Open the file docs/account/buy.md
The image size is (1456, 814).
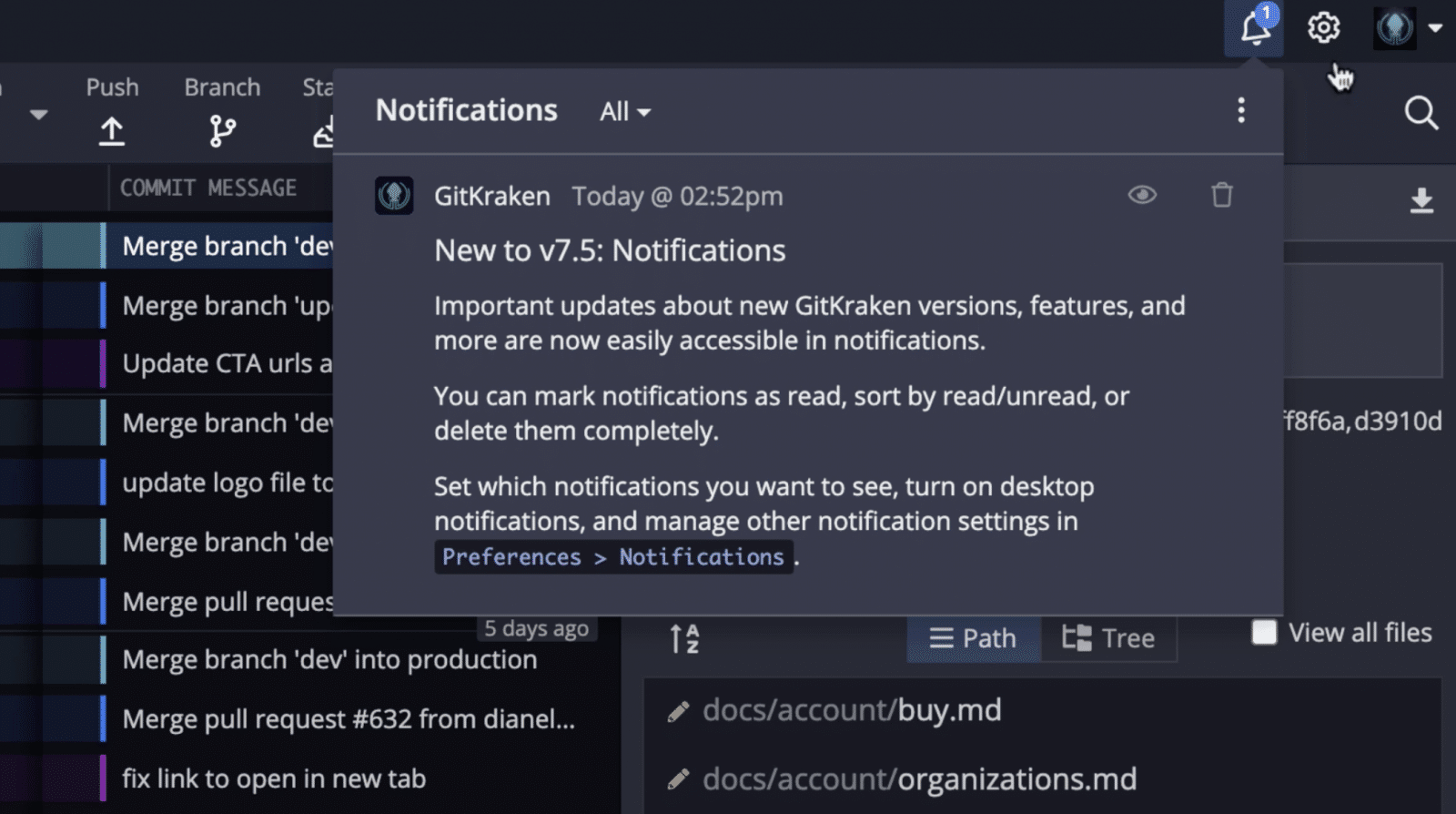[852, 710]
